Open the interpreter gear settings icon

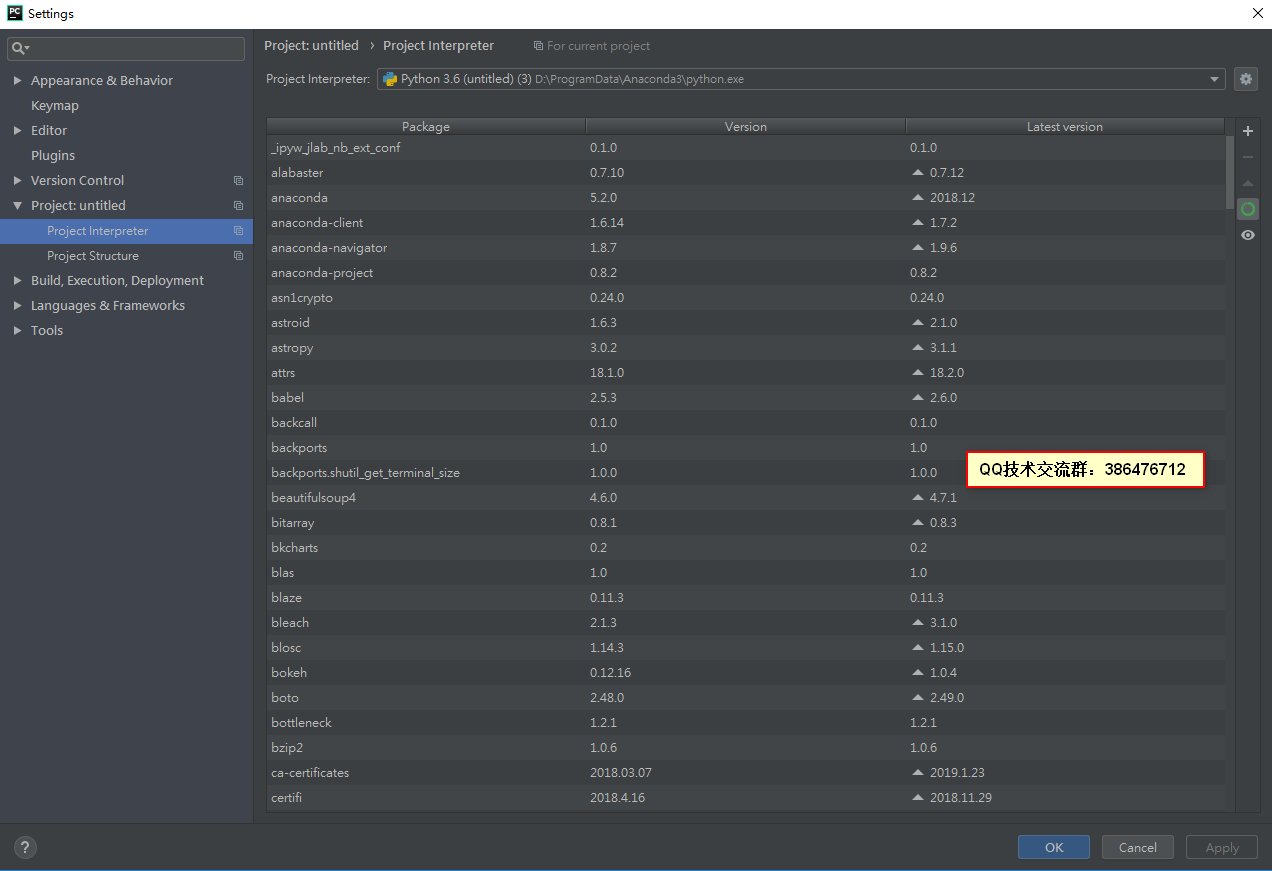tap(1245, 79)
